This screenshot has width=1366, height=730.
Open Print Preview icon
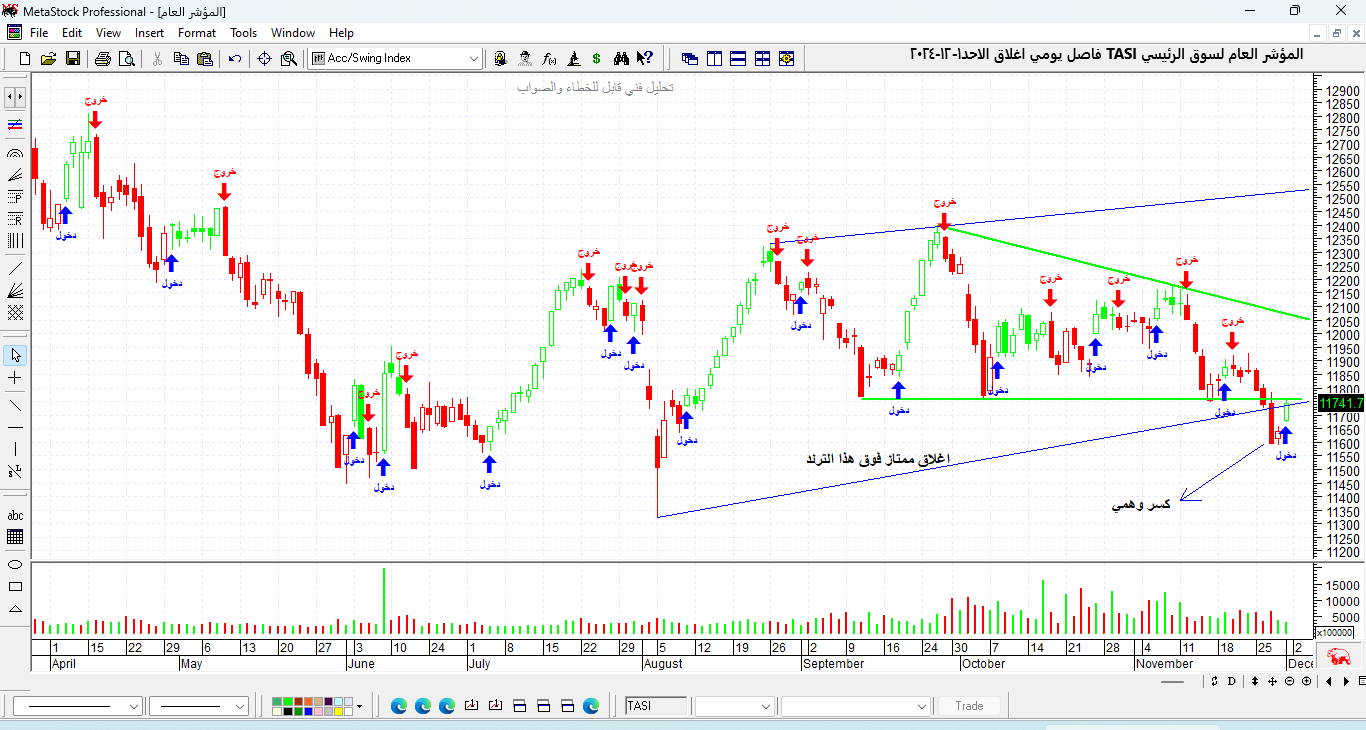pos(127,58)
